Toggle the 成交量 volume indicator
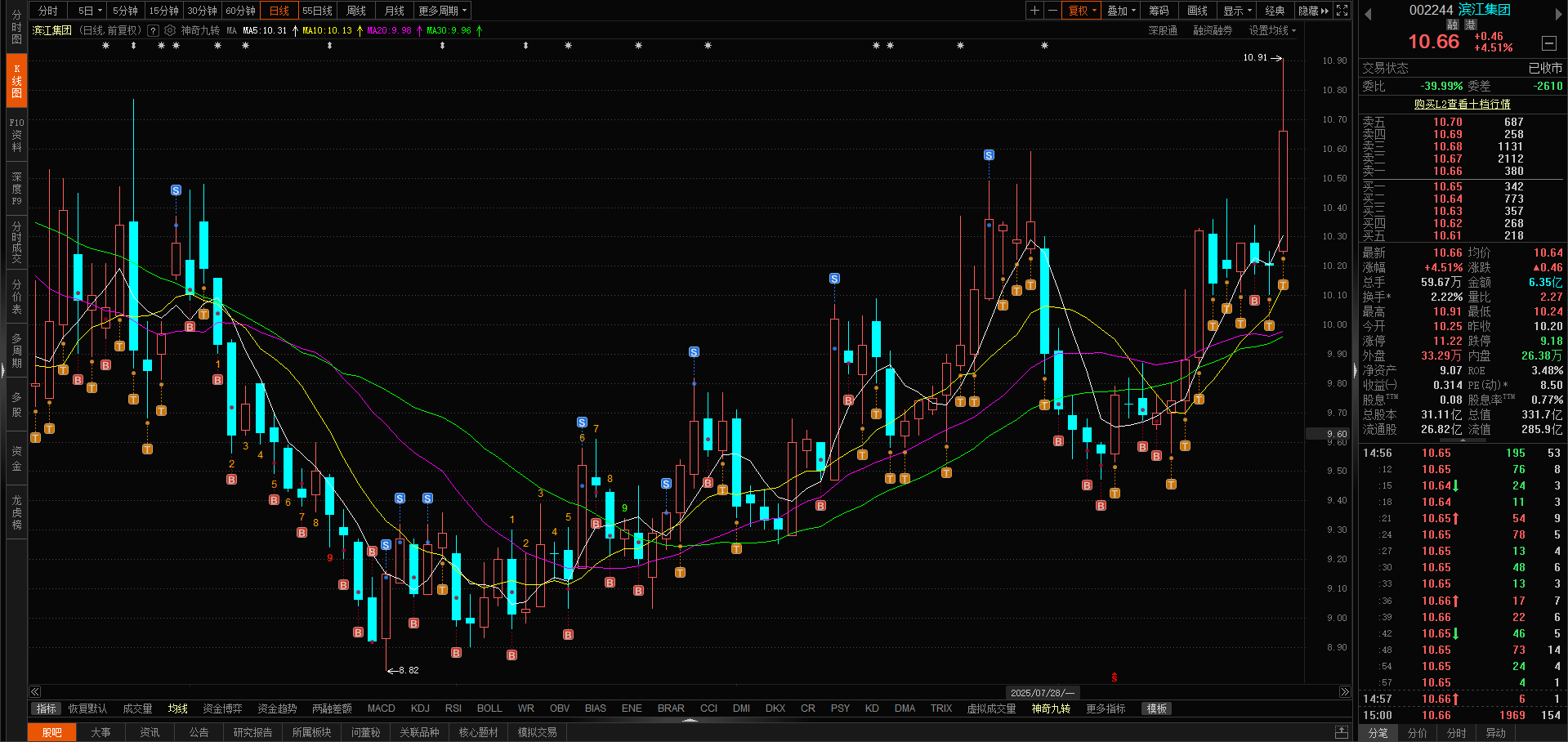 pos(137,708)
